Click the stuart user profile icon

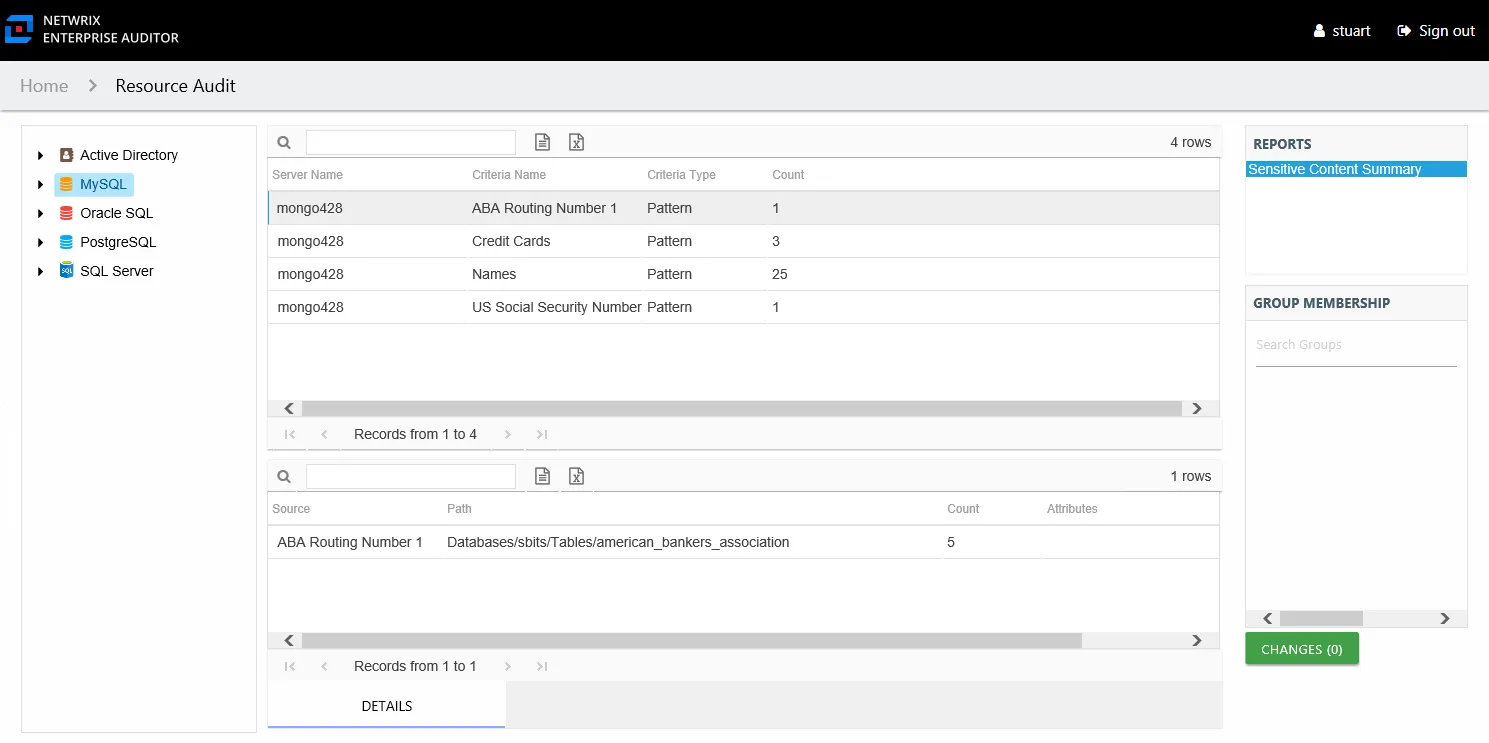pos(1319,31)
